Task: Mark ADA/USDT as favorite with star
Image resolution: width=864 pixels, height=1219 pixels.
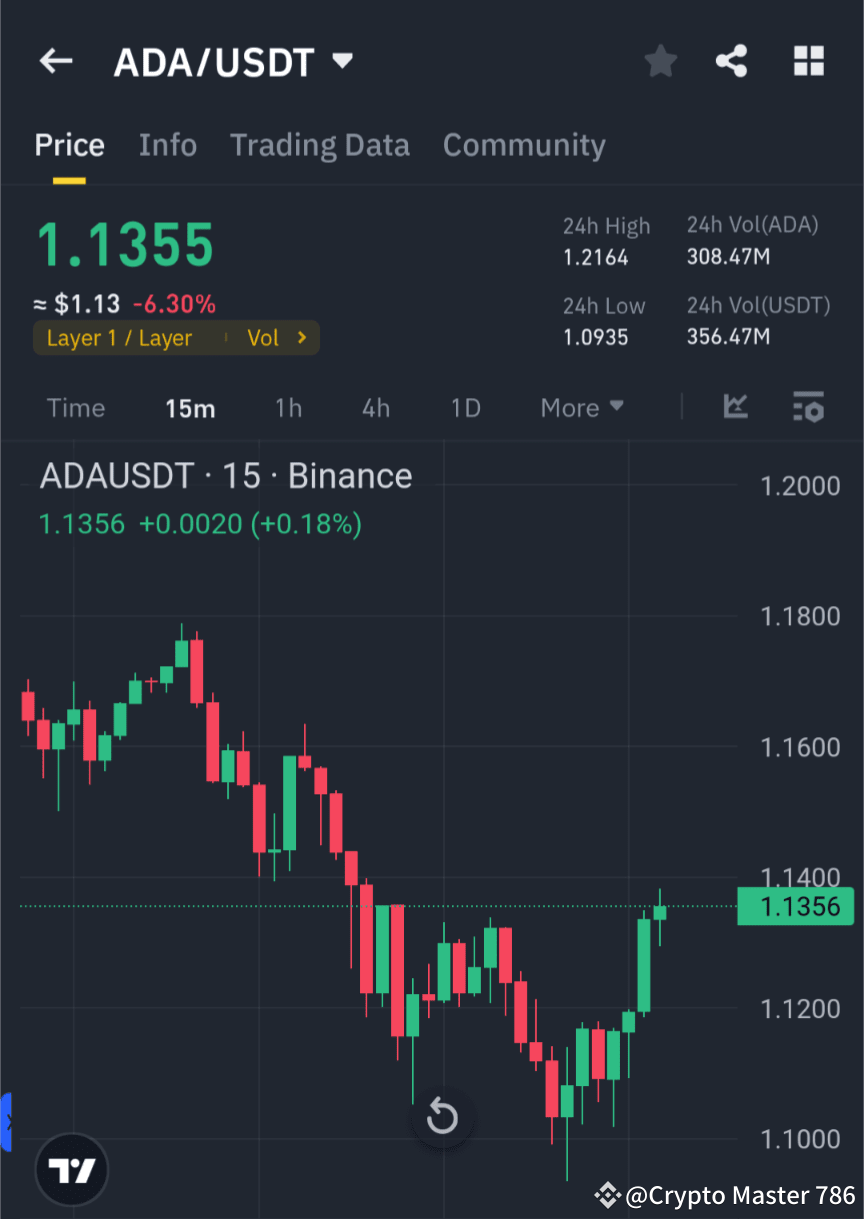Action: (x=660, y=61)
